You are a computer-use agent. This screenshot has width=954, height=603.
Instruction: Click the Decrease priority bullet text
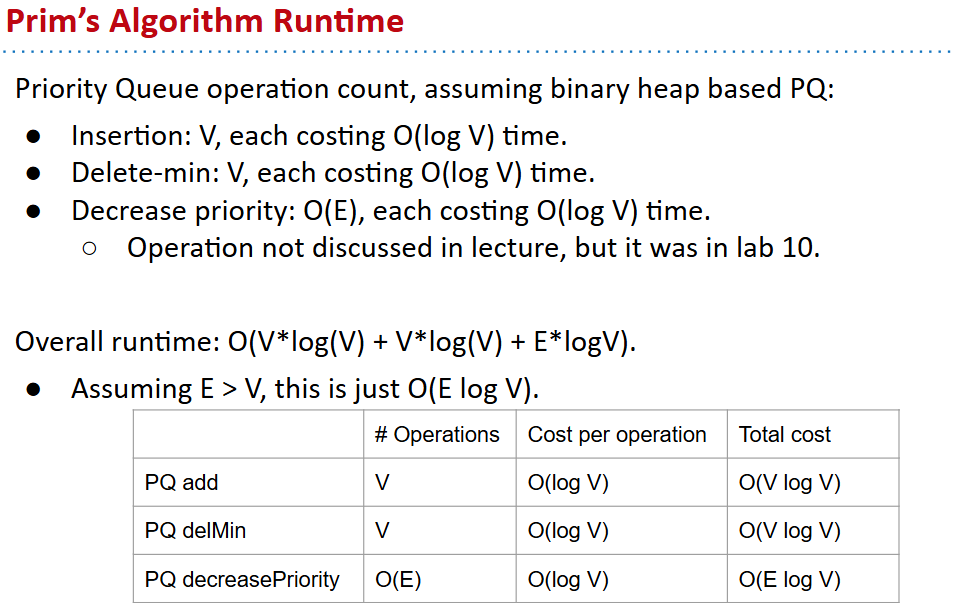(390, 211)
